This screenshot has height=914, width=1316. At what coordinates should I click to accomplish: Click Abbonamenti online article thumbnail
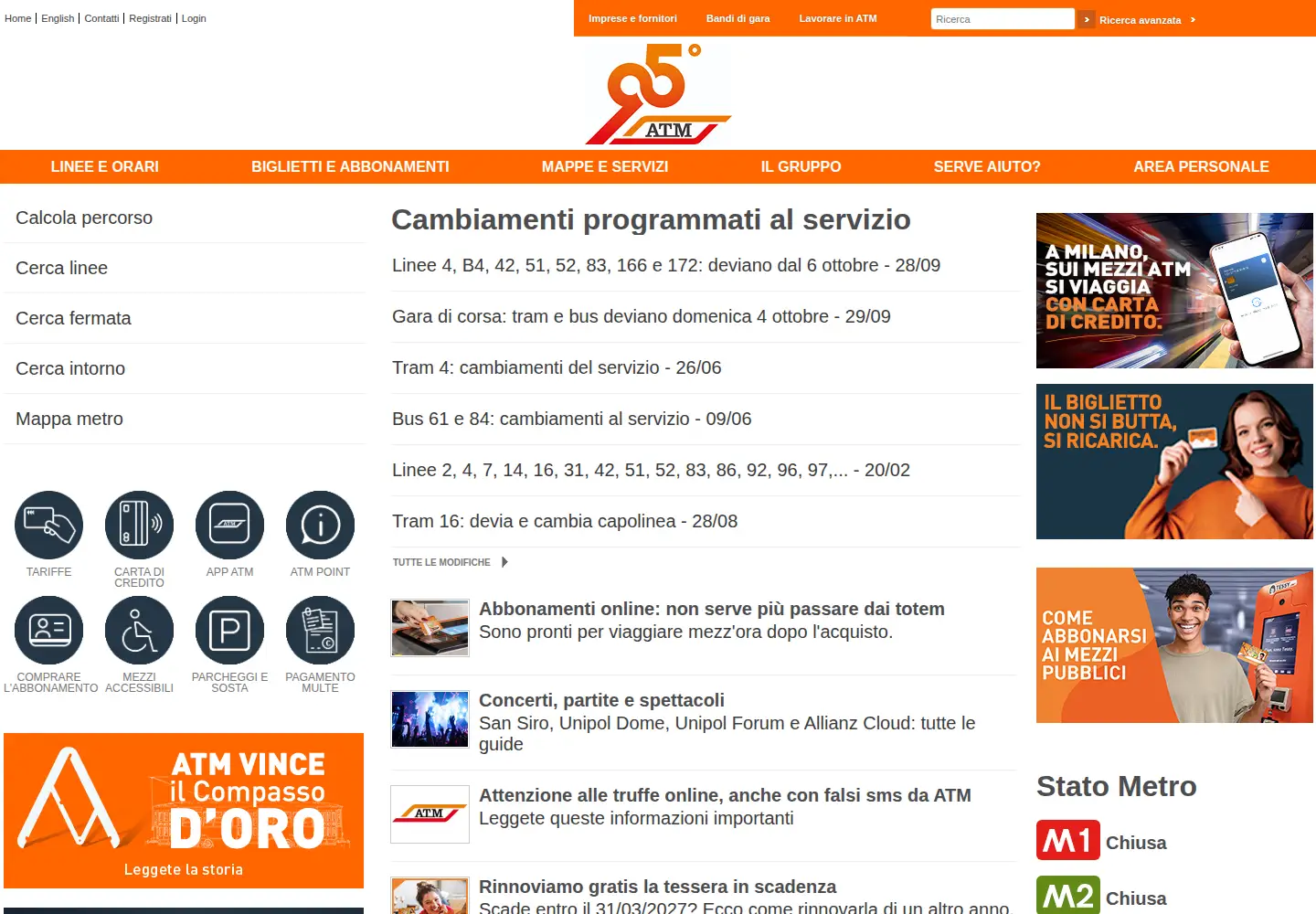pyautogui.click(x=430, y=628)
